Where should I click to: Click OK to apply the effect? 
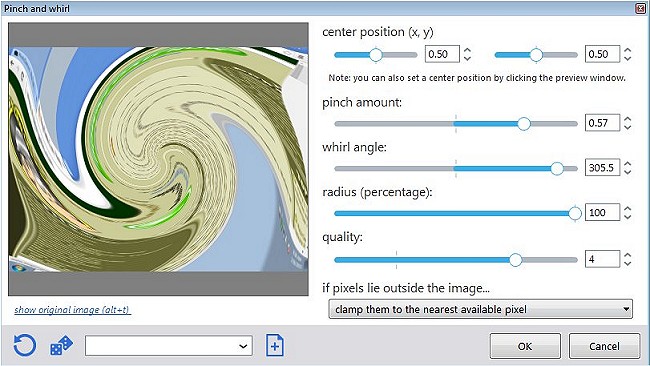[x=525, y=346]
